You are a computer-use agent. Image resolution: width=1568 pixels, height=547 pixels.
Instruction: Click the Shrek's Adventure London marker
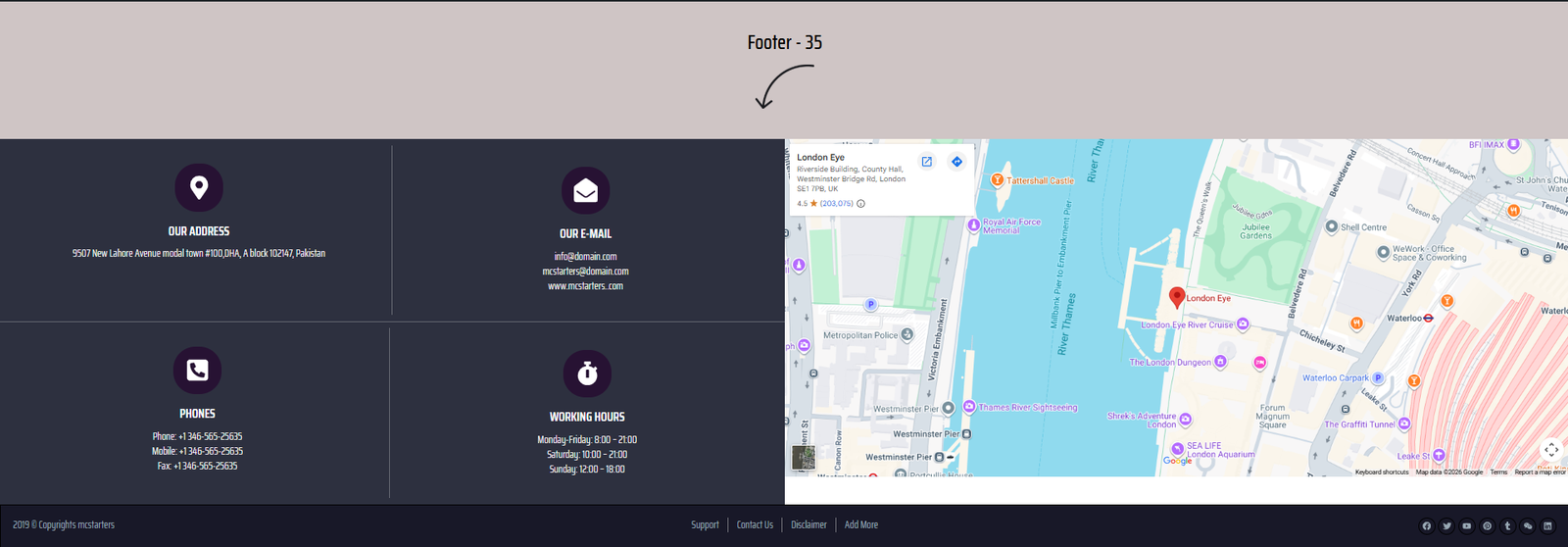point(1185,420)
